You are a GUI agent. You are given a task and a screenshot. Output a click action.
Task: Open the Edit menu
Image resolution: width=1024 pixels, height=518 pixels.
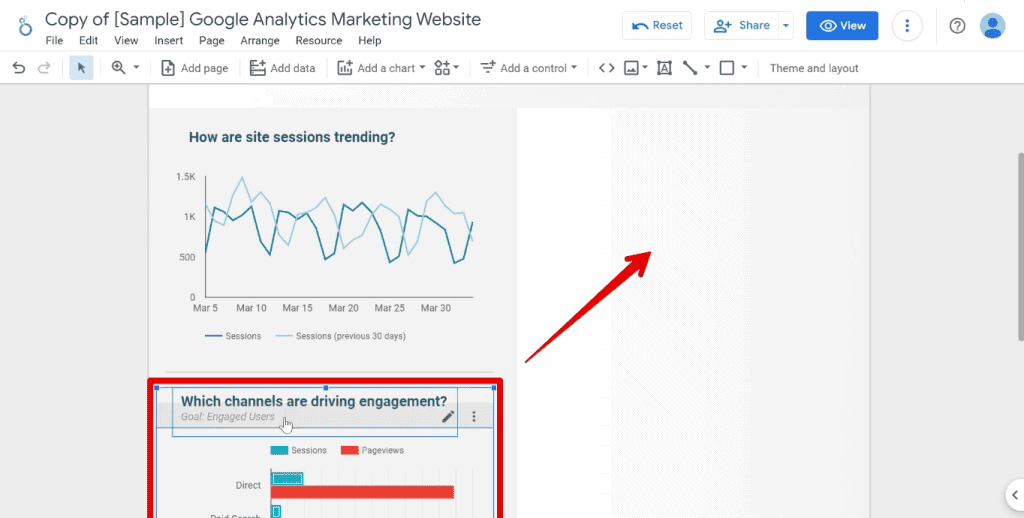click(88, 40)
